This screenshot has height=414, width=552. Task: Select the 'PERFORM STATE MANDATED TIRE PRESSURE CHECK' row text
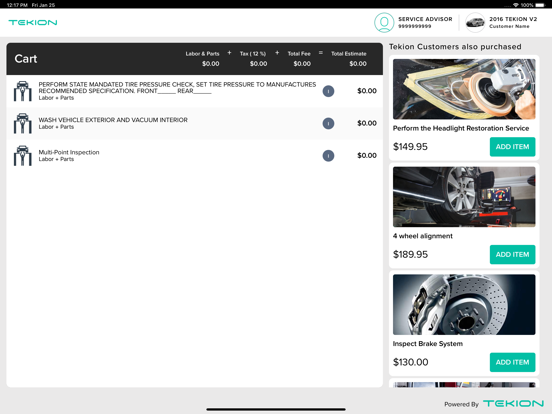[177, 88]
